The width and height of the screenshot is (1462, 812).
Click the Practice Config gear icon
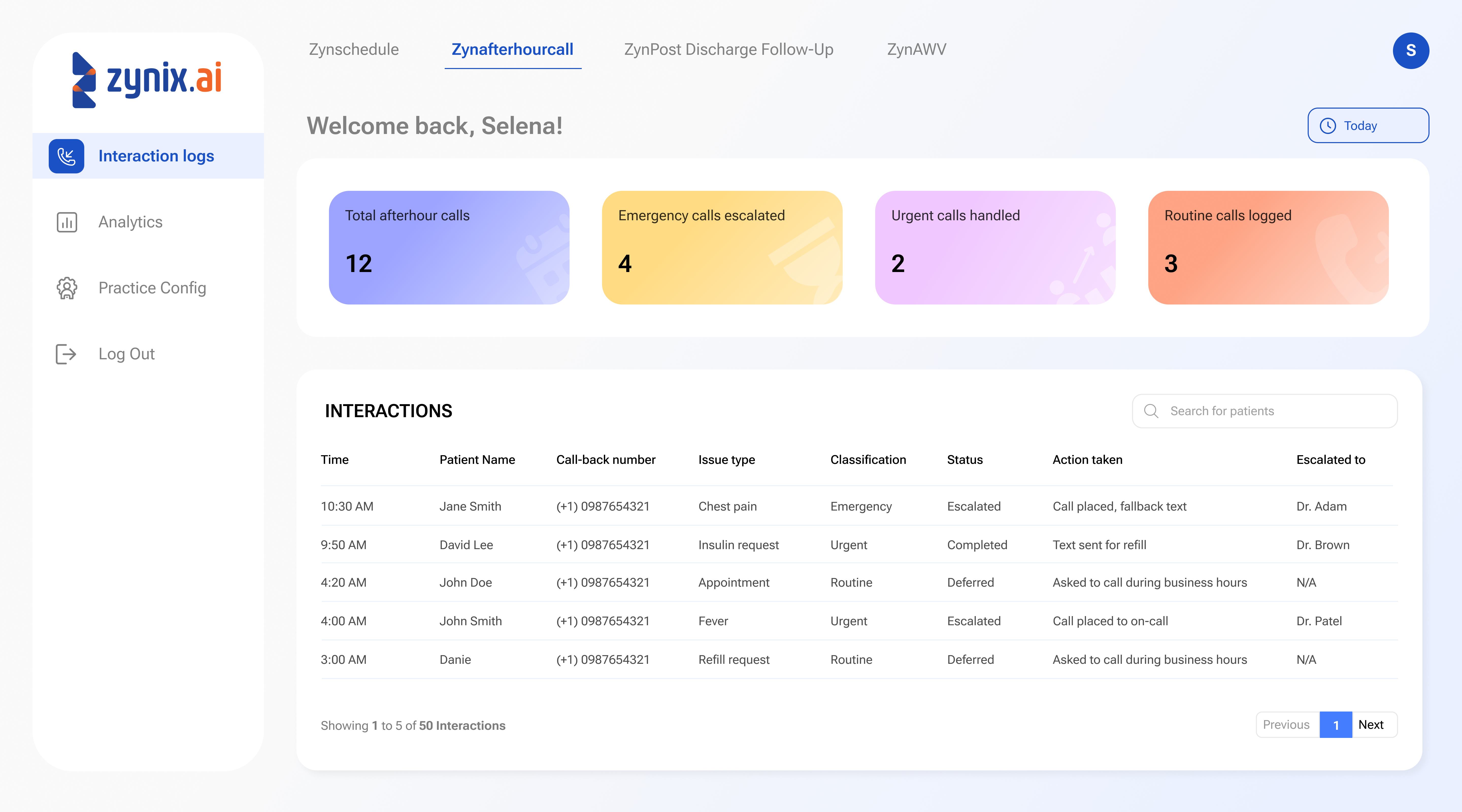point(67,288)
